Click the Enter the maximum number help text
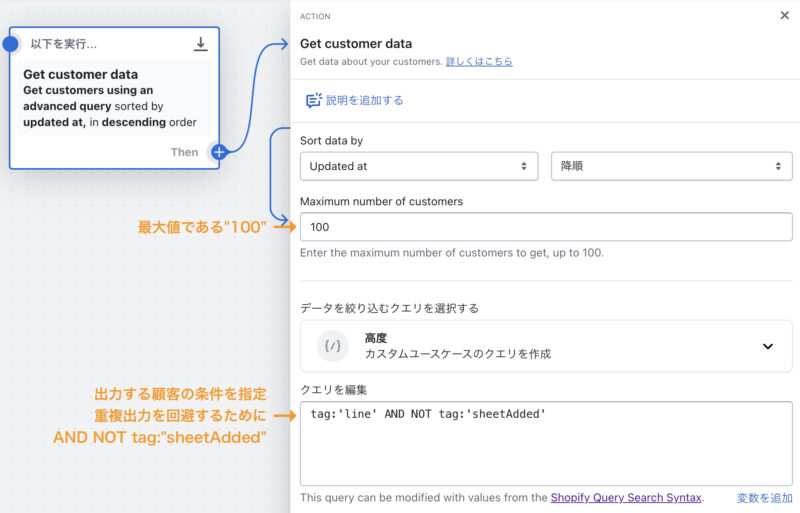 tap(452, 253)
